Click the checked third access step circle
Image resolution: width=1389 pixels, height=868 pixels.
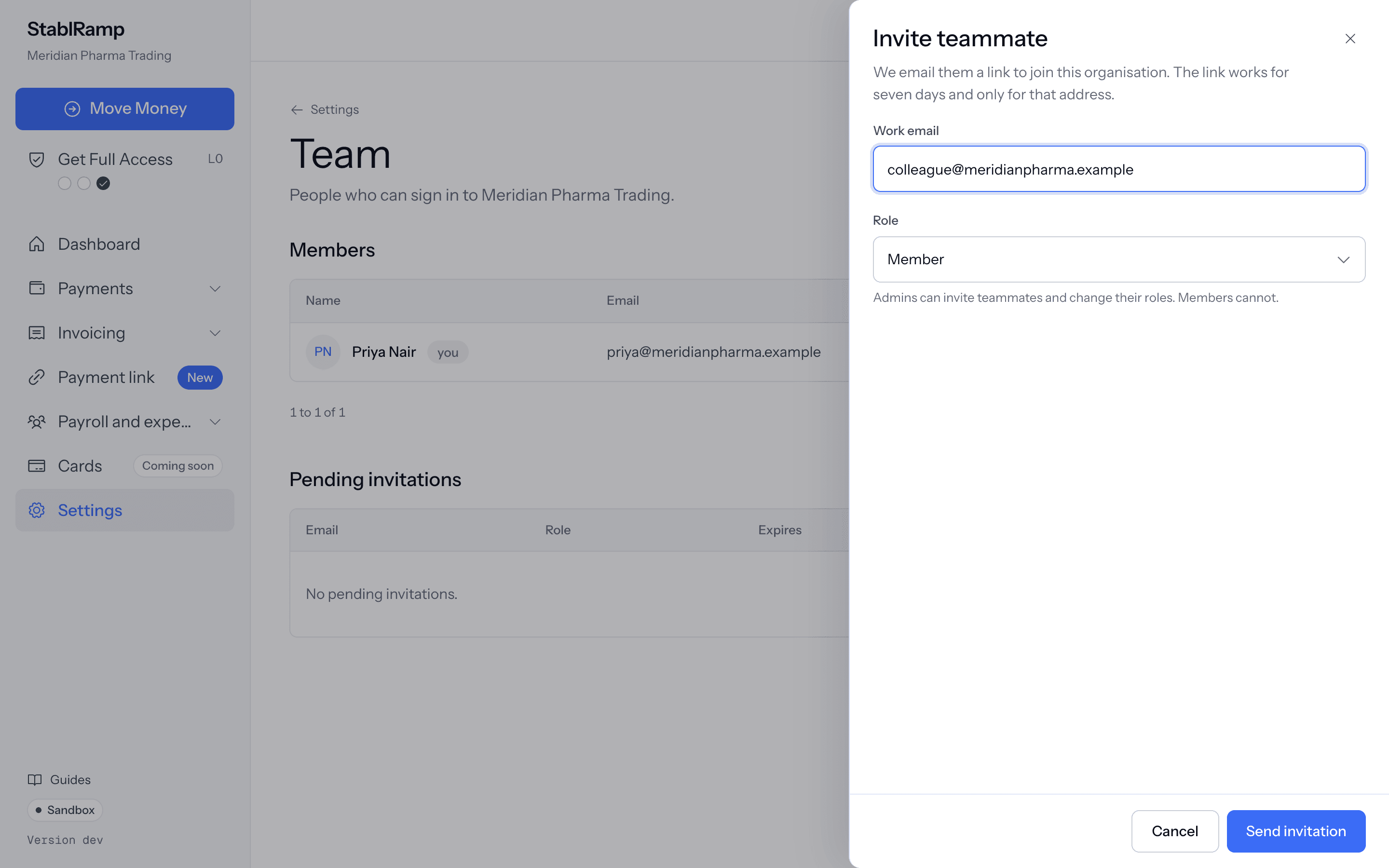pyautogui.click(x=103, y=183)
